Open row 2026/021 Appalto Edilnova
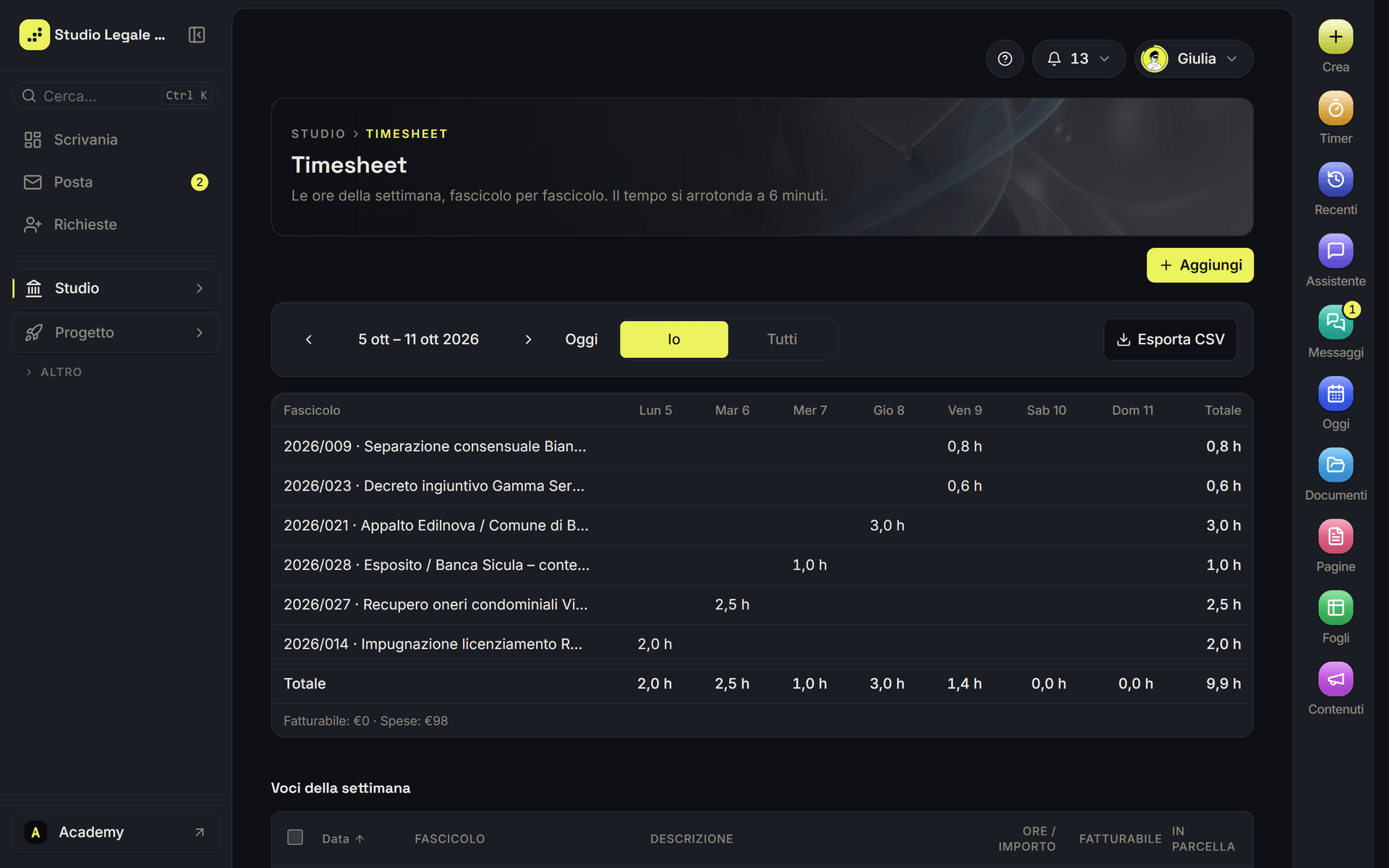 pos(762,526)
